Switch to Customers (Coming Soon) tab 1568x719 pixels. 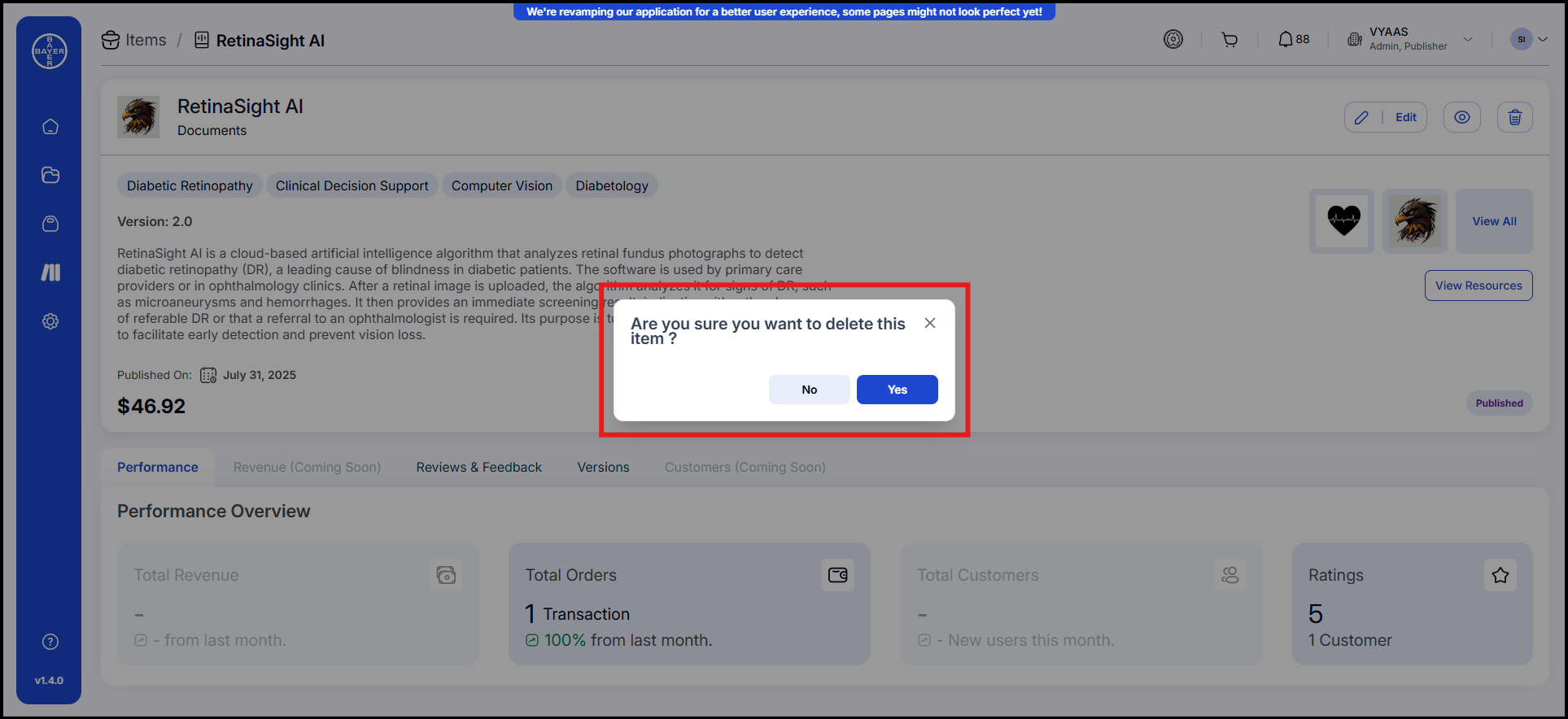pyautogui.click(x=745, y=467)
